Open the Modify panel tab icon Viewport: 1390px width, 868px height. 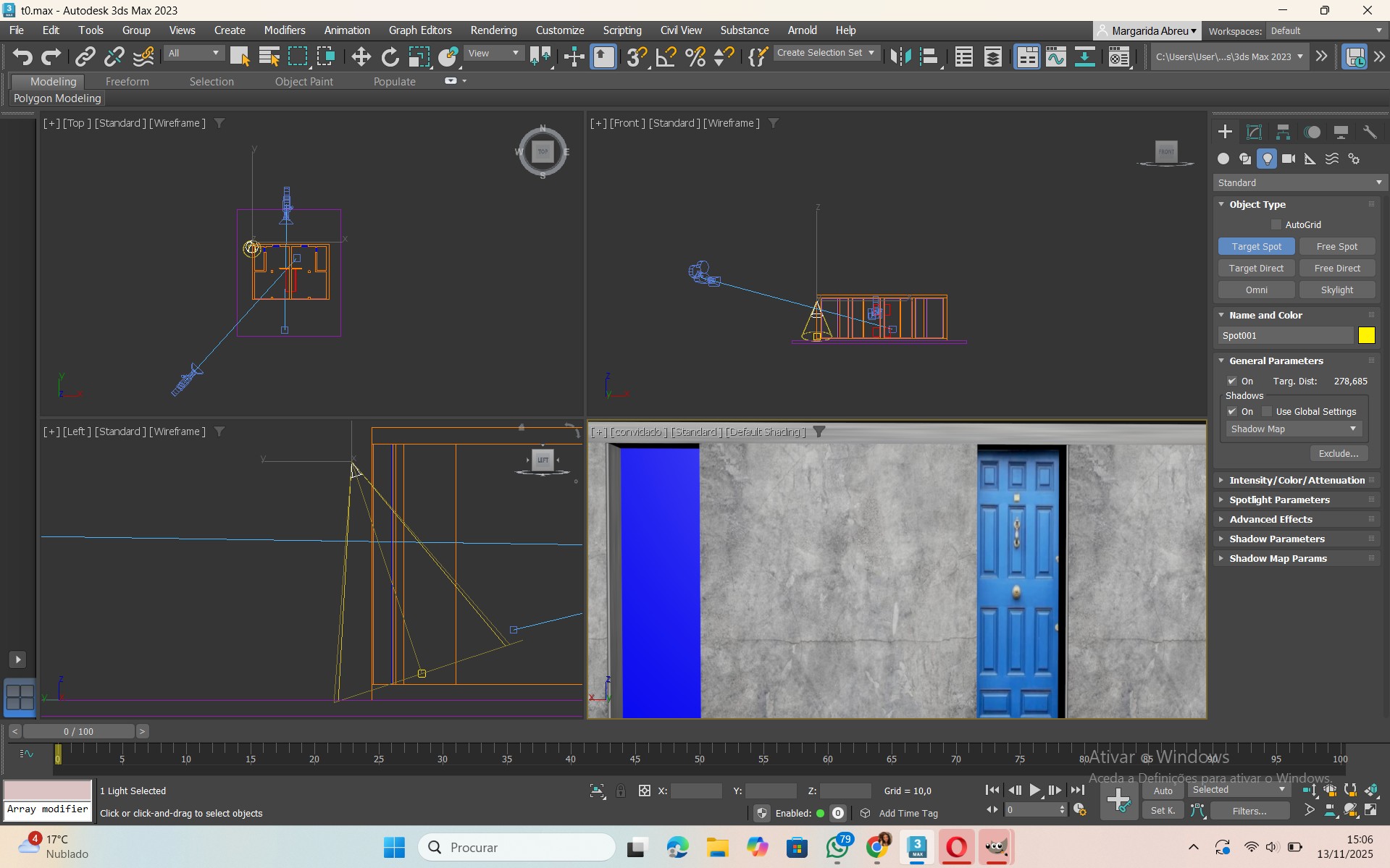(x=1254, y=132)
